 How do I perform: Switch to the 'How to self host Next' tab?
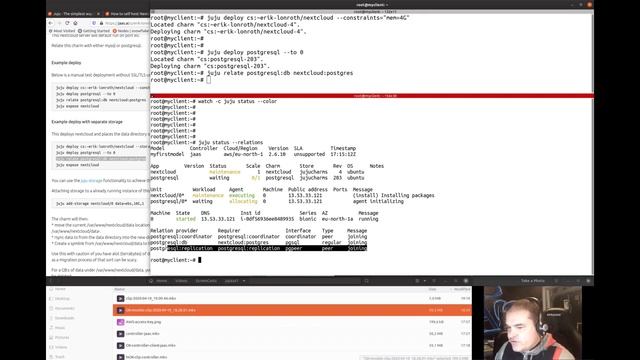coord(127,14)
